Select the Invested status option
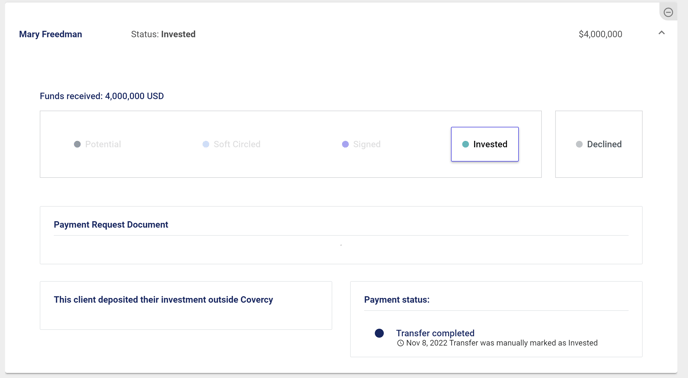Viewport: 688px width, 378px height. (485, 144)
